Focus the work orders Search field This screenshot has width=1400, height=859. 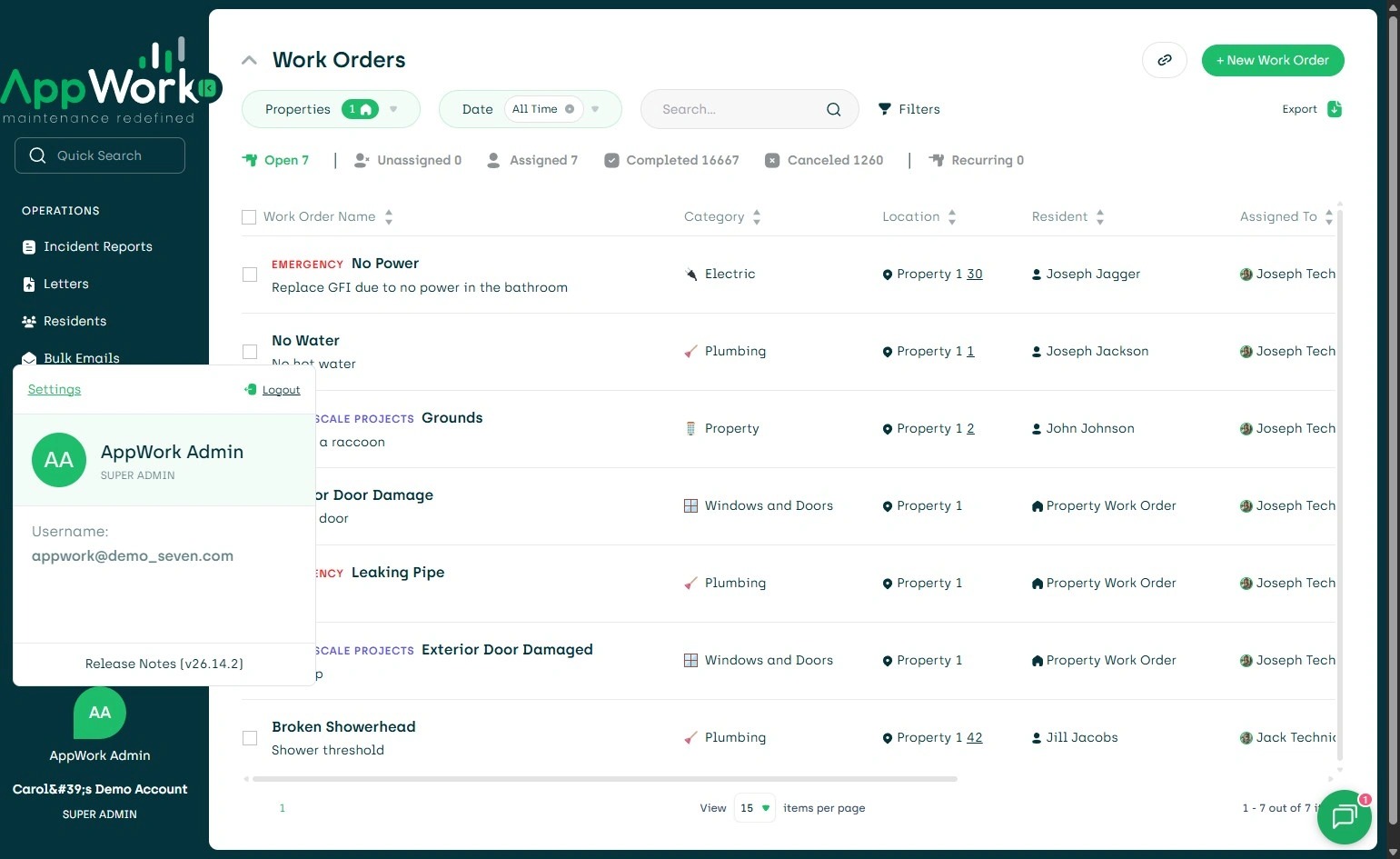tap(736, 109)
